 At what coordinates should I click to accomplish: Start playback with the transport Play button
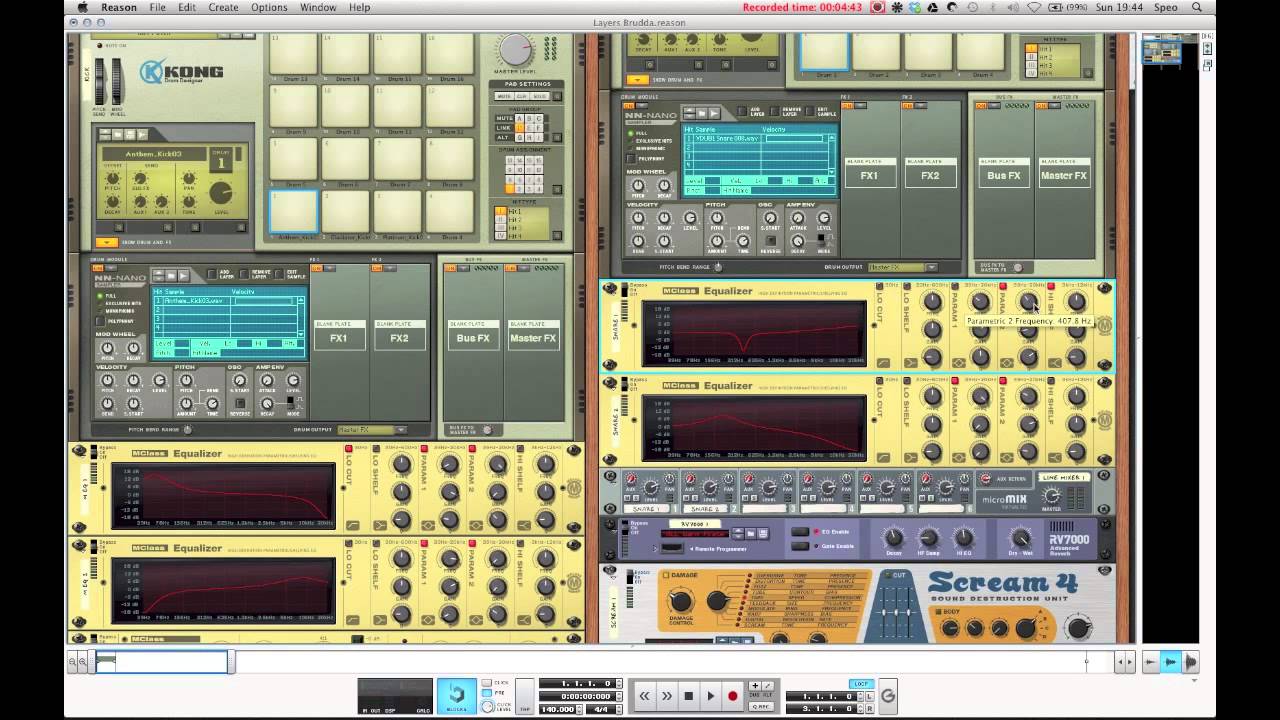point(711,696)
